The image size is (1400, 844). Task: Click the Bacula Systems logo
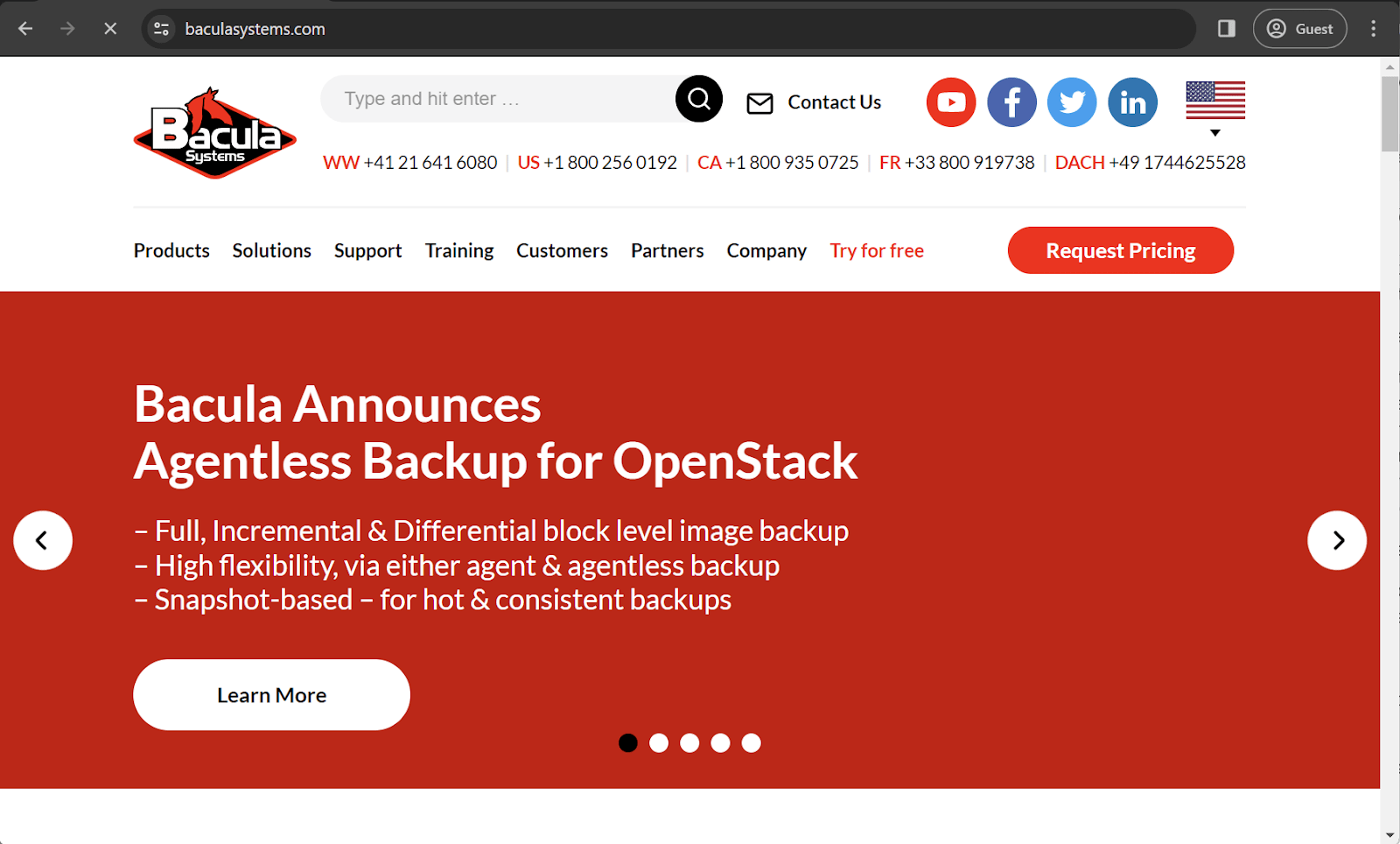(x=214, y=131)
